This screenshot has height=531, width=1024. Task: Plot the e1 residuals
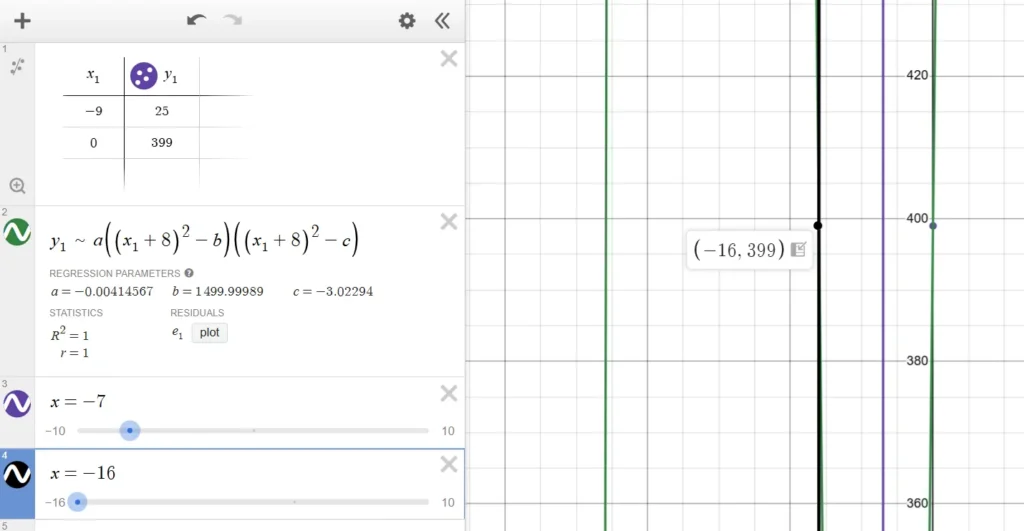click(209, 333)
